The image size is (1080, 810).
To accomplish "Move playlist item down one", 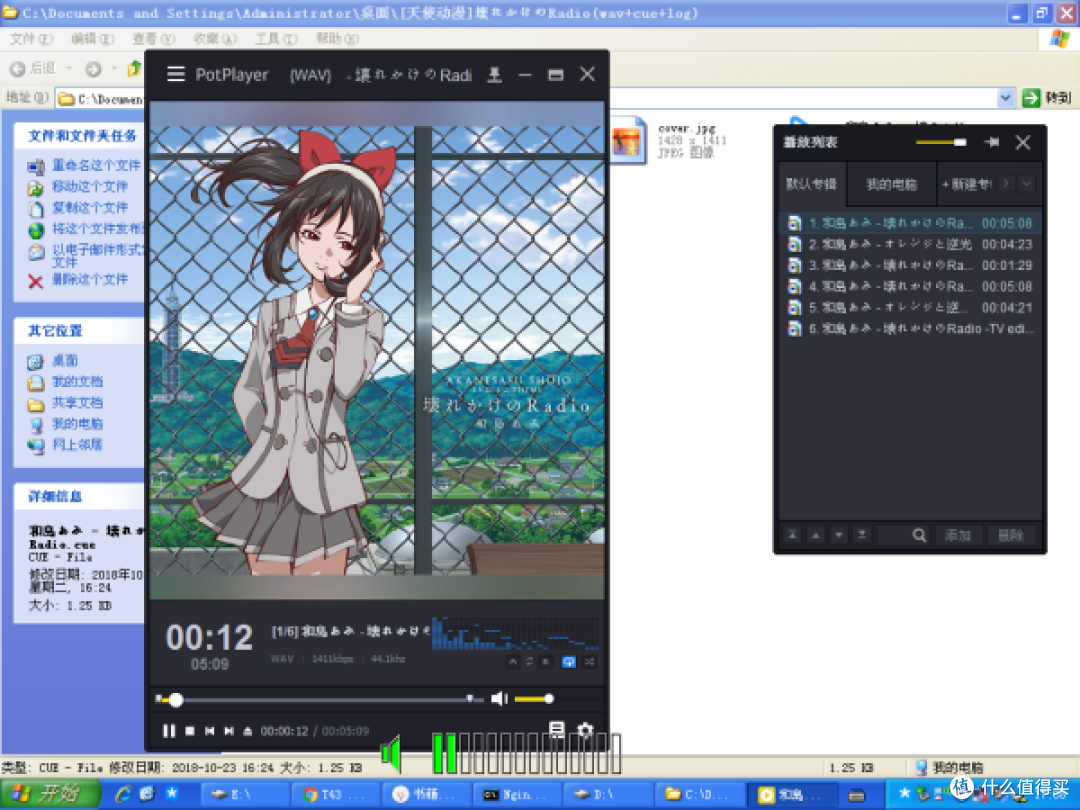I will click(838, 534).
